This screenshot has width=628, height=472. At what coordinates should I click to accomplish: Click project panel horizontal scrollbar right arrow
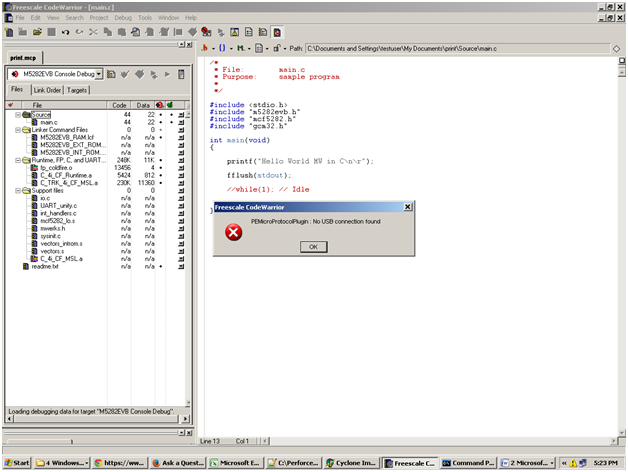click(x=185, y=419)
